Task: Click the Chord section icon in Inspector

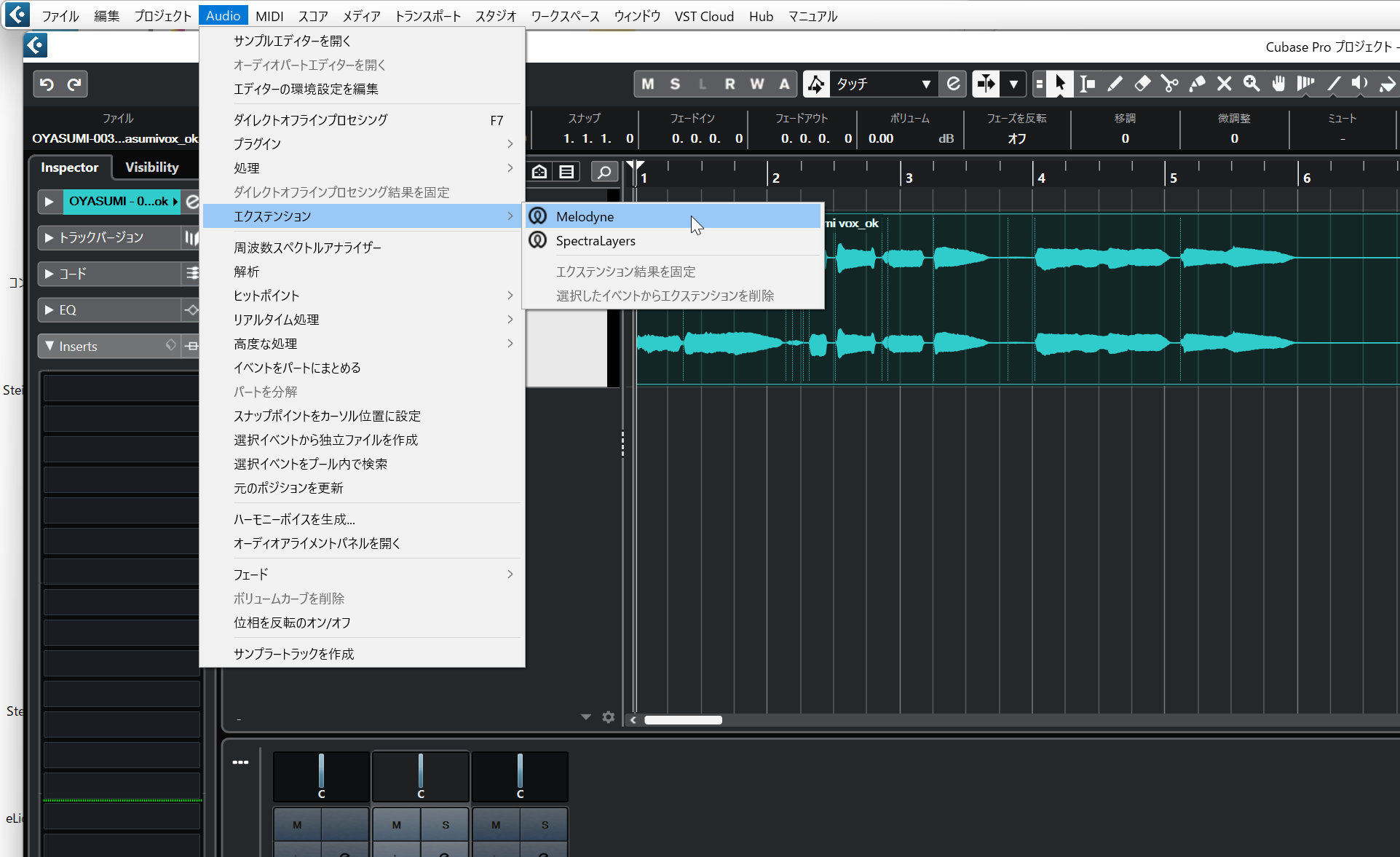Action: coord(191,274)
